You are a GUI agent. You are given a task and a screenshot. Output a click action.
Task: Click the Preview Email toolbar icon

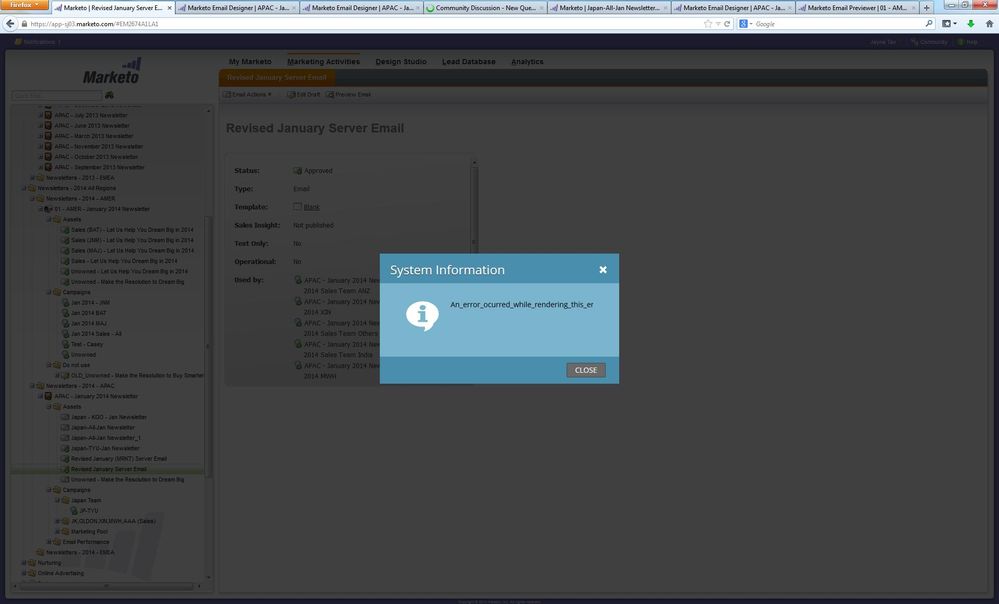[348, 94]
